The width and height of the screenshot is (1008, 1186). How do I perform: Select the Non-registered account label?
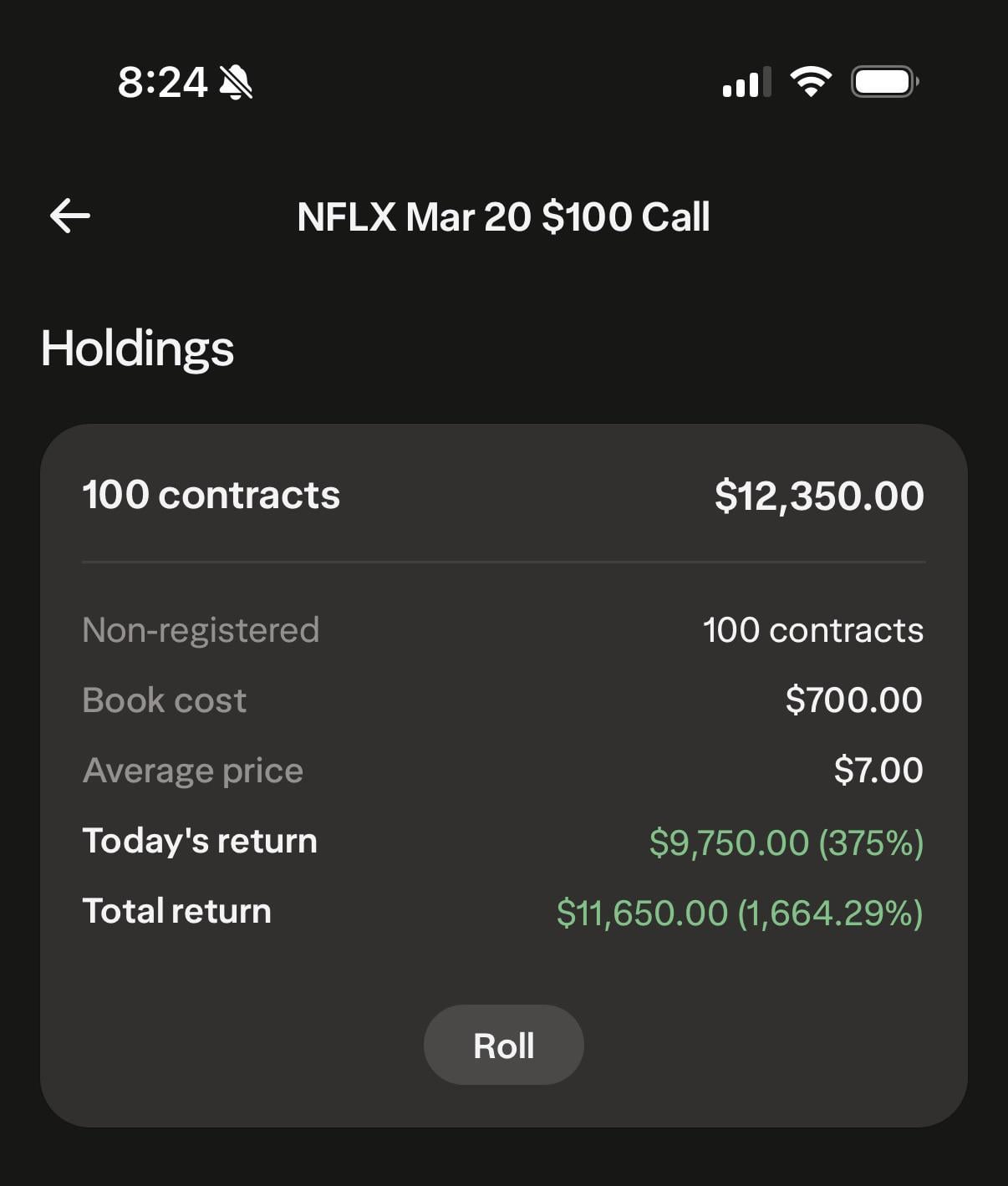click(x=201, y=630)
